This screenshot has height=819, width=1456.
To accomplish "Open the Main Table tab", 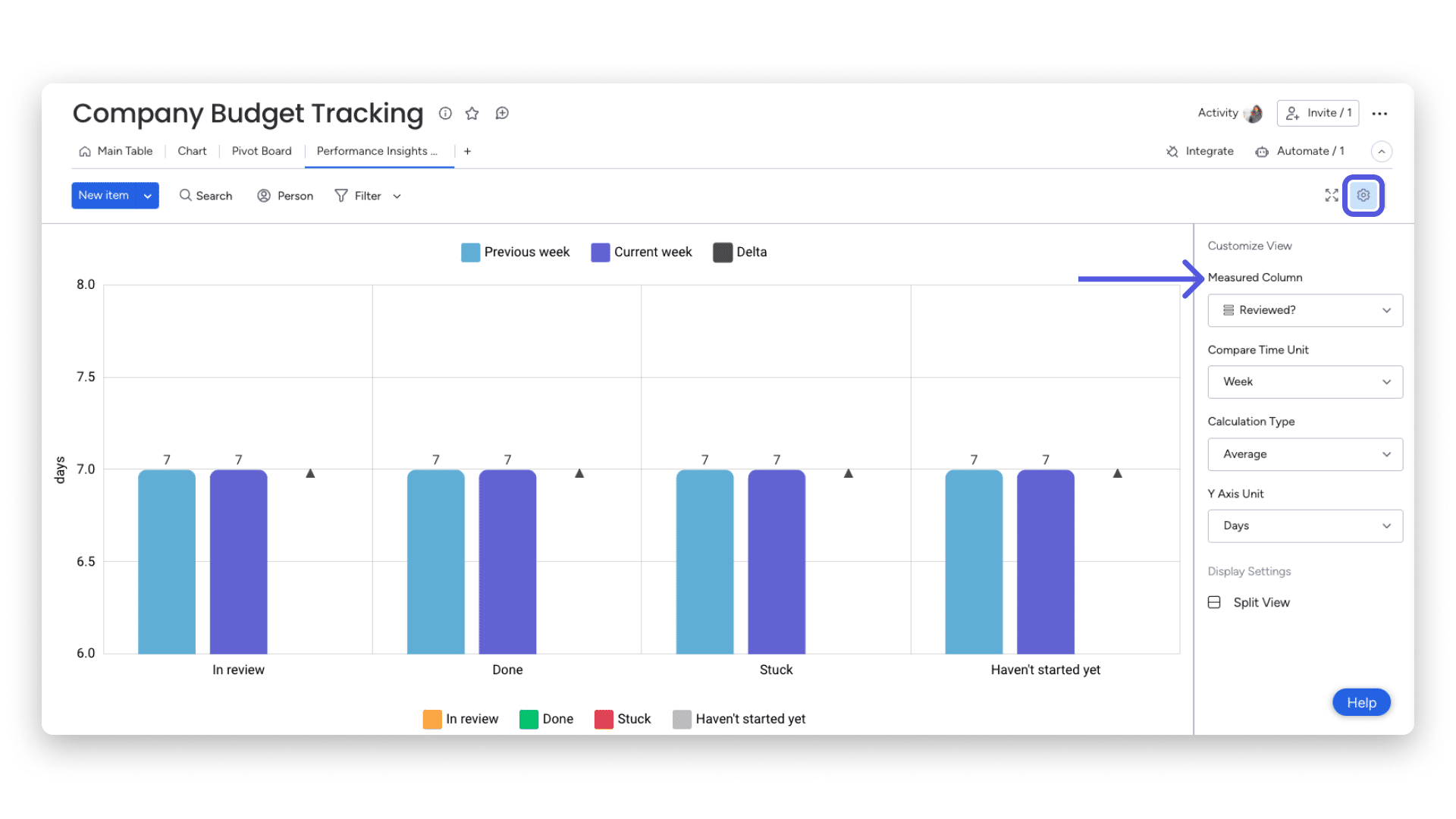I will pyautogui.click(x=116, y=151).
